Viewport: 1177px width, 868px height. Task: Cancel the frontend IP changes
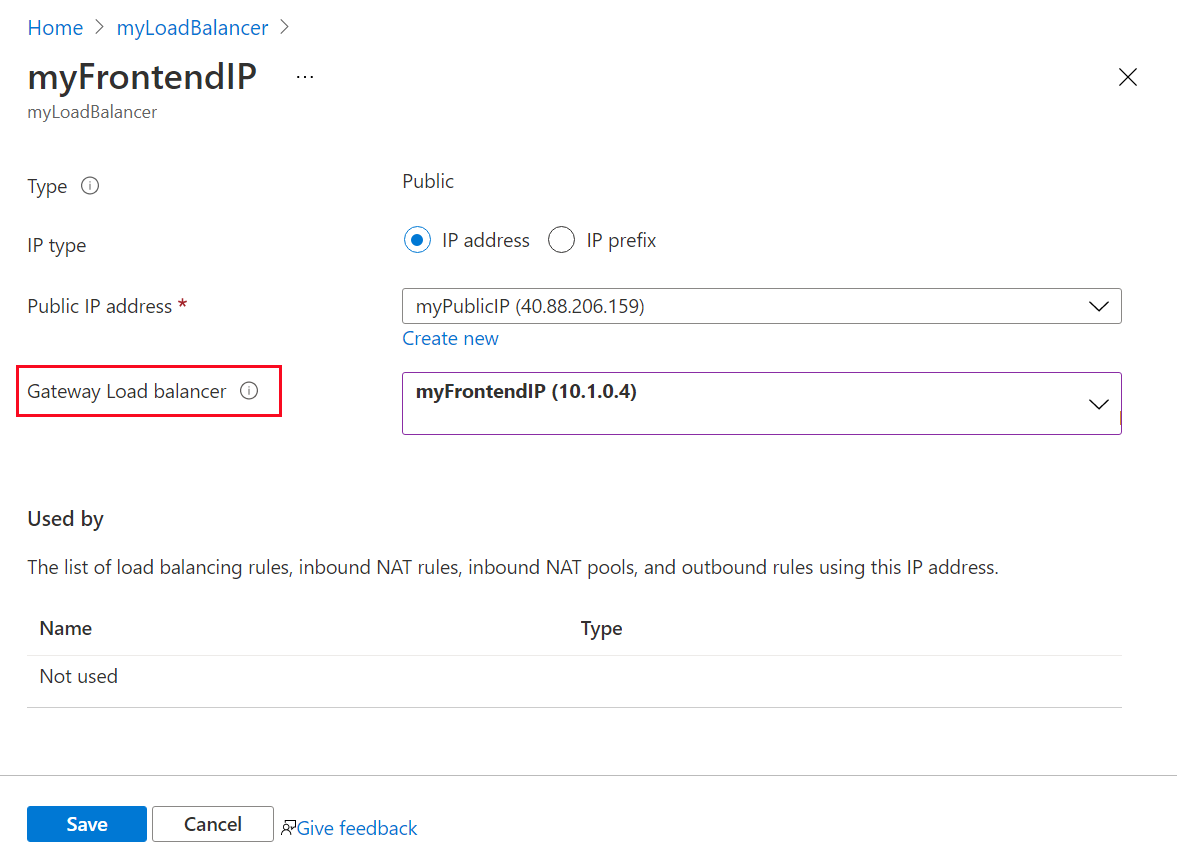212,824
